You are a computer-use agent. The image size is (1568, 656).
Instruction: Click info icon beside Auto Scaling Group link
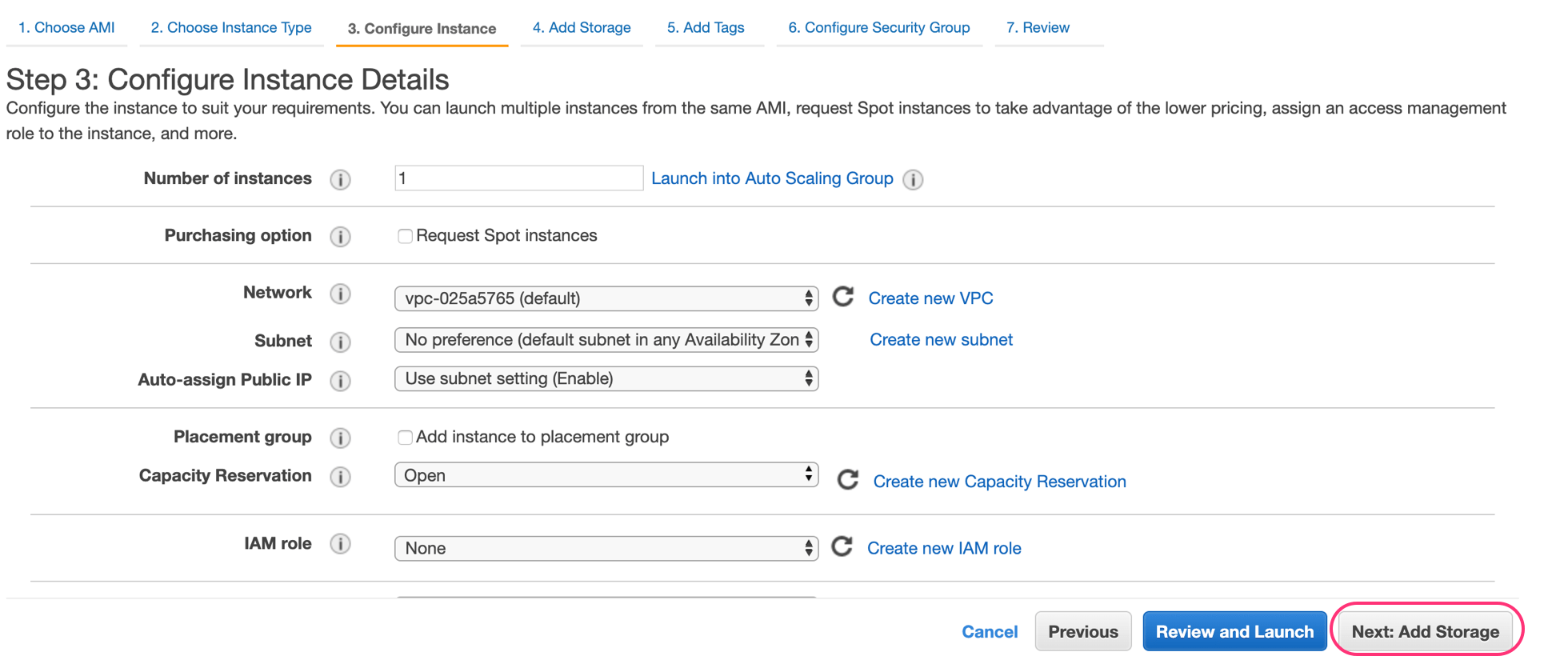(x=913, y=179)
